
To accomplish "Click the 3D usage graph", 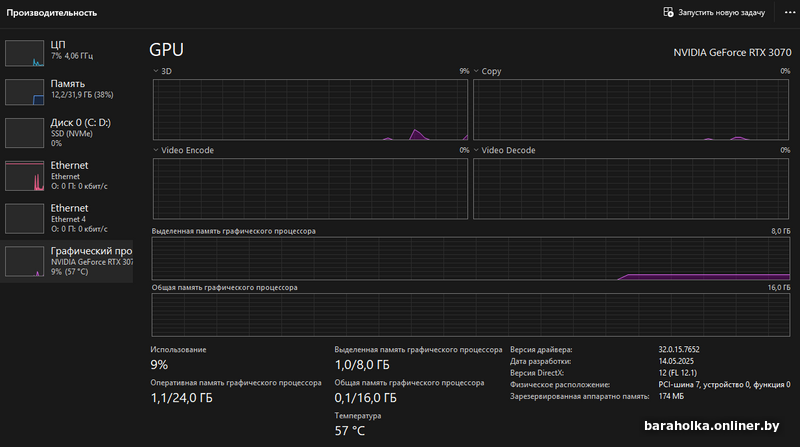I will pyautogui.click(x=310, y=109).
